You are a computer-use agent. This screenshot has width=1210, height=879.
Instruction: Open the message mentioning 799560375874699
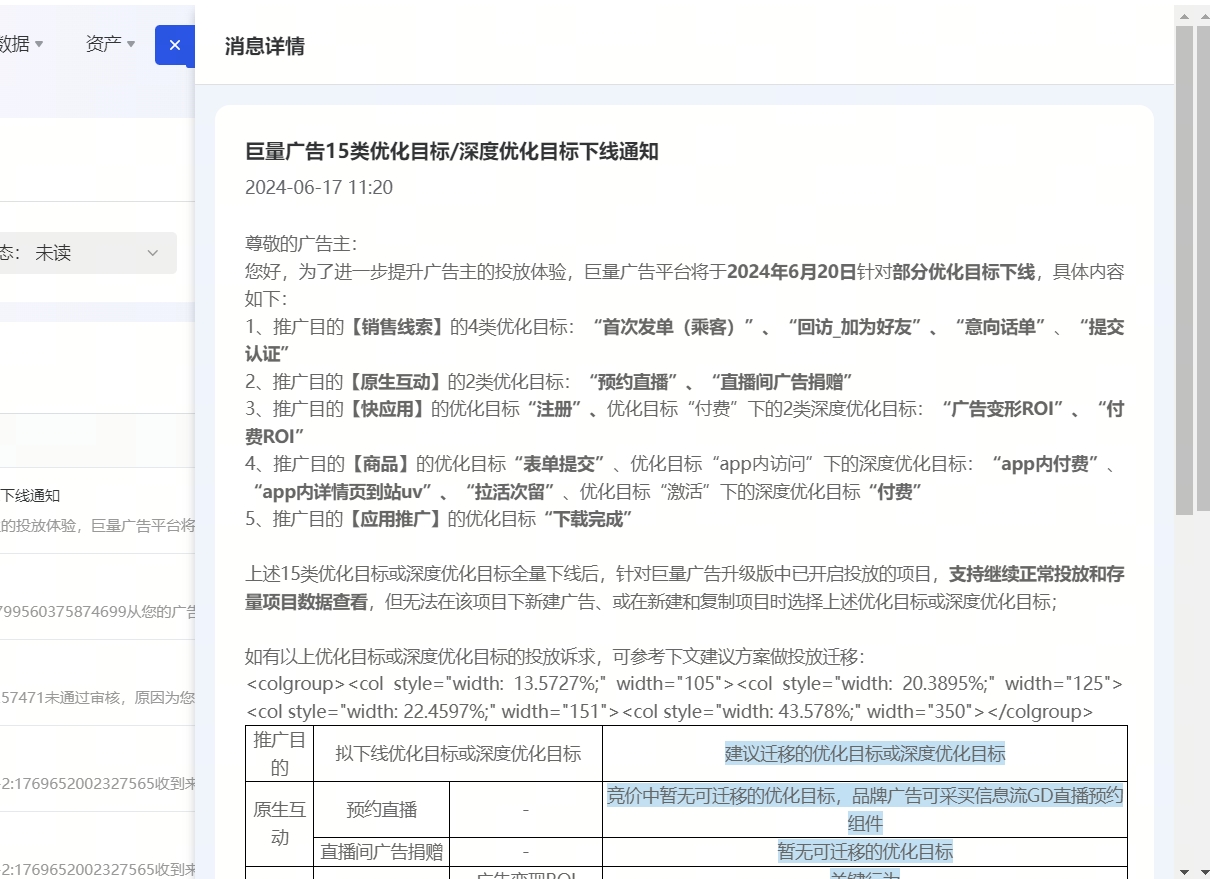click(x=98, y=596)
